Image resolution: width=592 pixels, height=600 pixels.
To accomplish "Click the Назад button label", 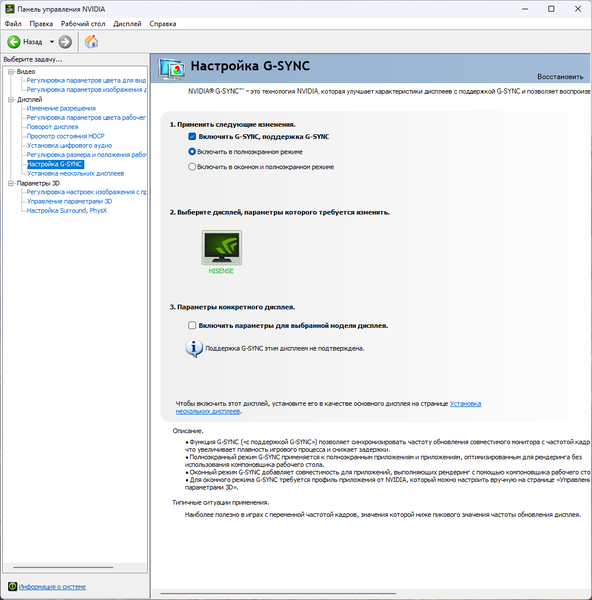I will [33, 42].
